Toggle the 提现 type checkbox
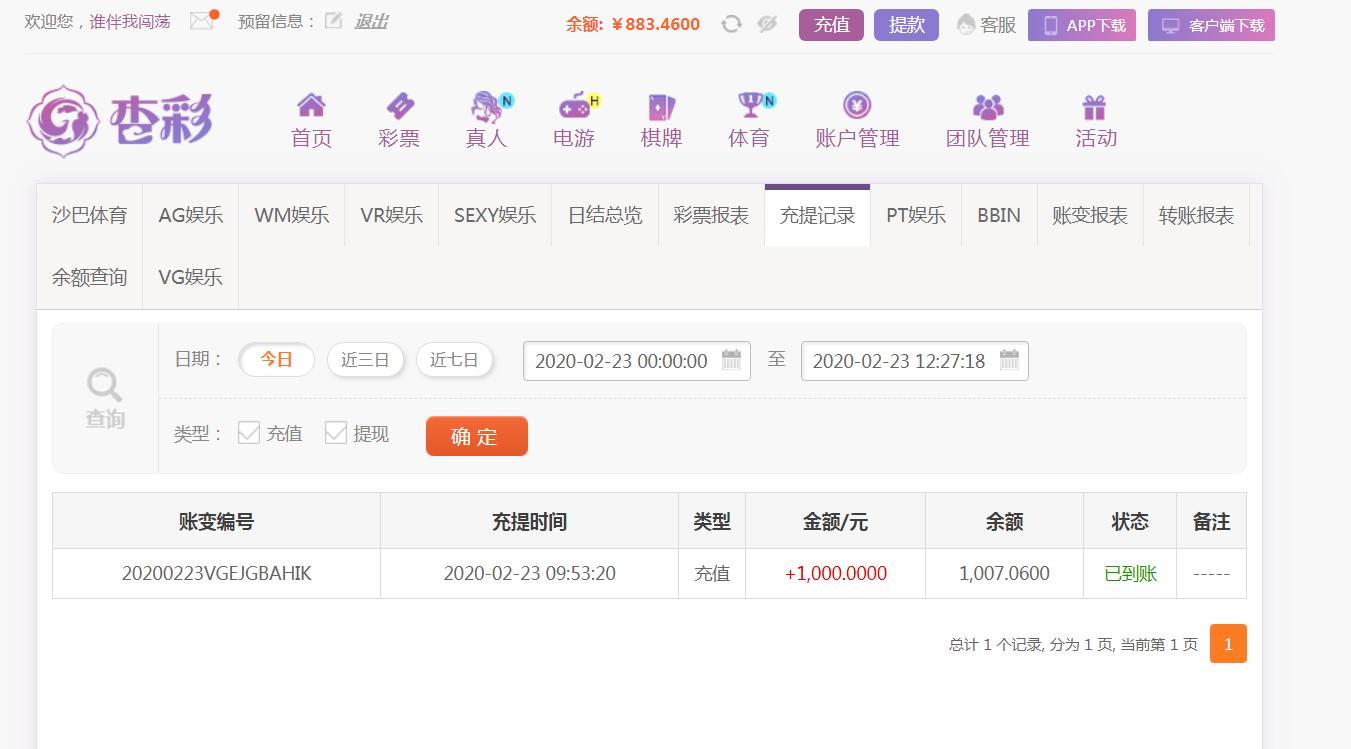The image size is (1351, 749). coord(336,433)
